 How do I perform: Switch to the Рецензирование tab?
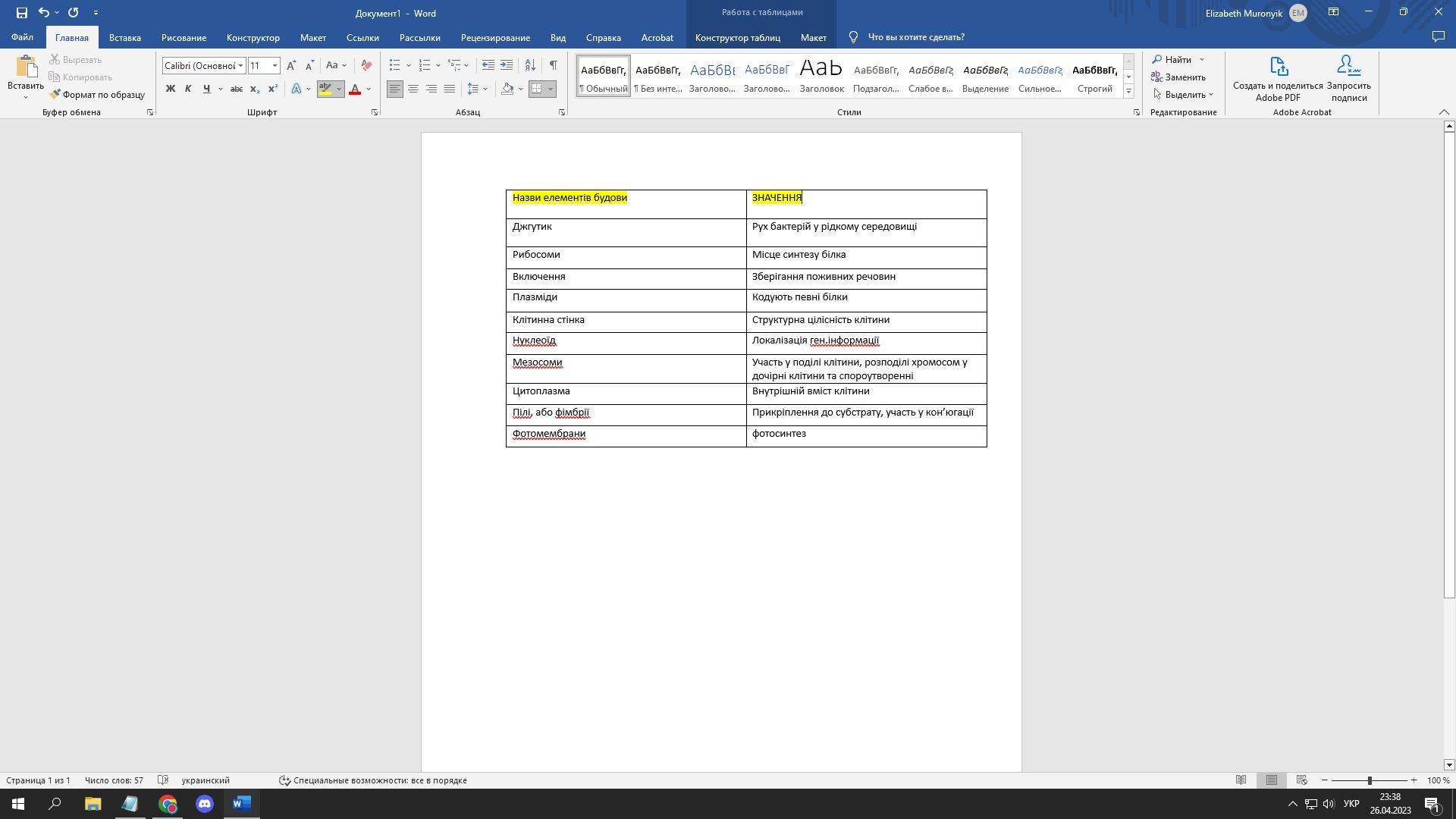pyautogui.click(x=494, y=37)
